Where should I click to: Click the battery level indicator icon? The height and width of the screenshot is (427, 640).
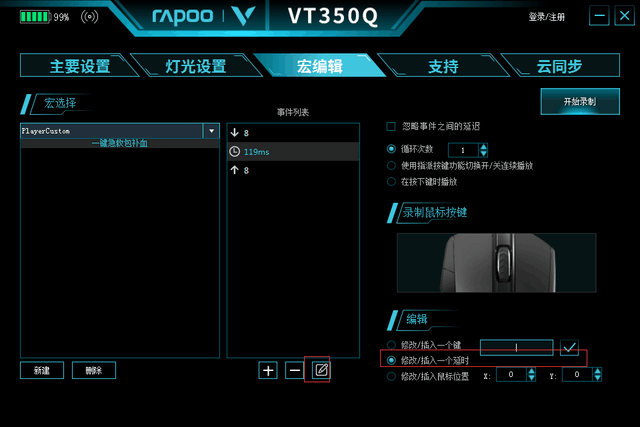(34, 17)
